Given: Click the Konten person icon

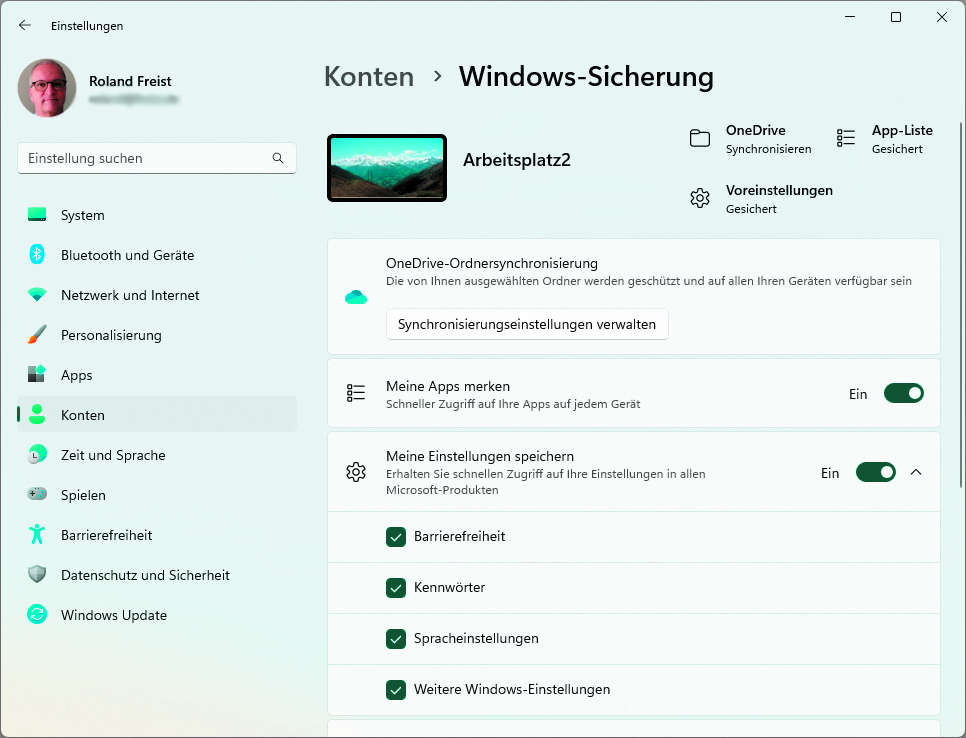Looking at the screenshot, I should [37, 414].
